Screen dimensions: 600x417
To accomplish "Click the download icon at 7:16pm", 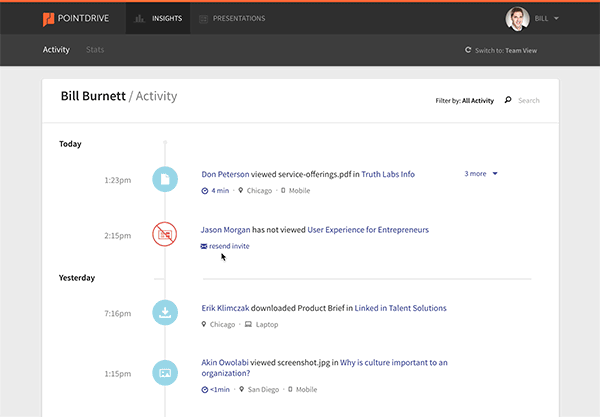I will [x=165, y=313].
